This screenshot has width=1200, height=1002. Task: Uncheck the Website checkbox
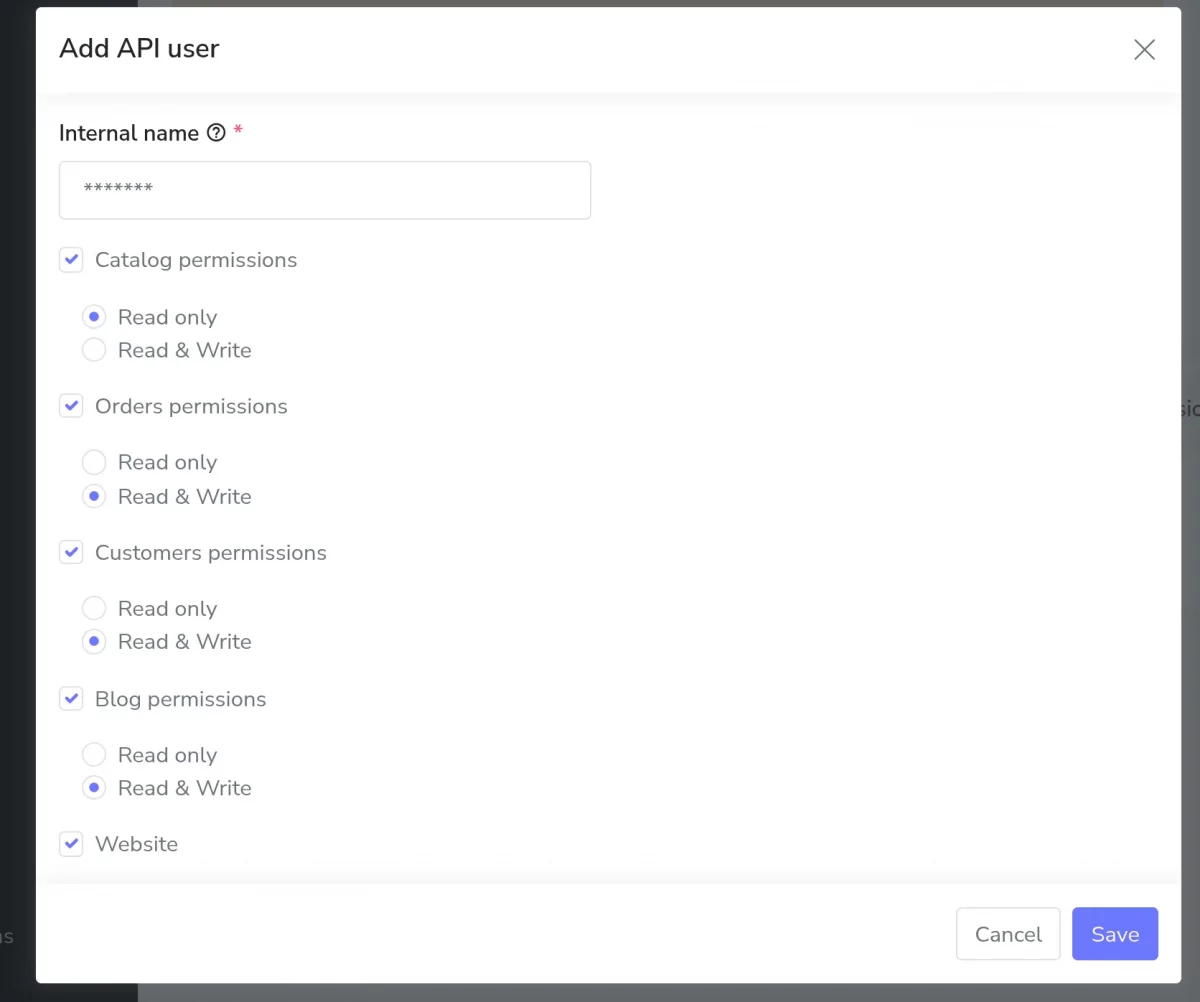(71, 843)
